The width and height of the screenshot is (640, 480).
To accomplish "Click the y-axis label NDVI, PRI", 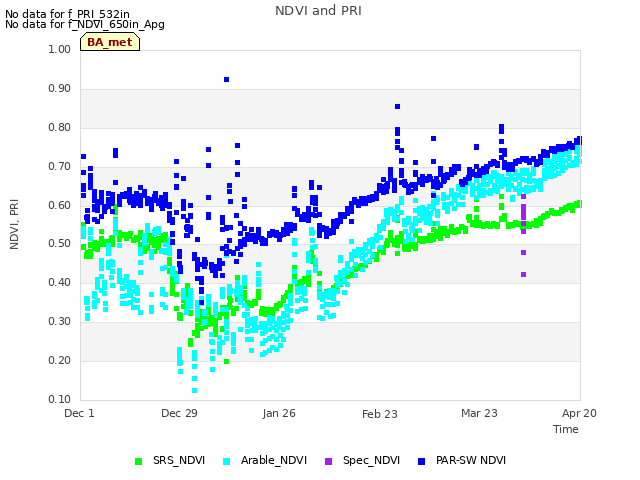I will click(14, 224).
